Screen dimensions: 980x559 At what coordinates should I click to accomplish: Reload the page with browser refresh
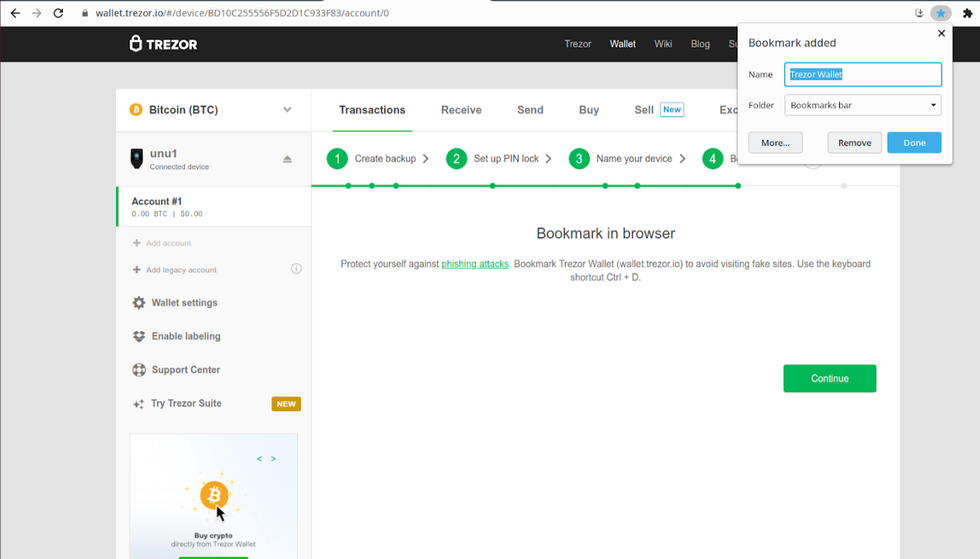(x=59, y=13)
